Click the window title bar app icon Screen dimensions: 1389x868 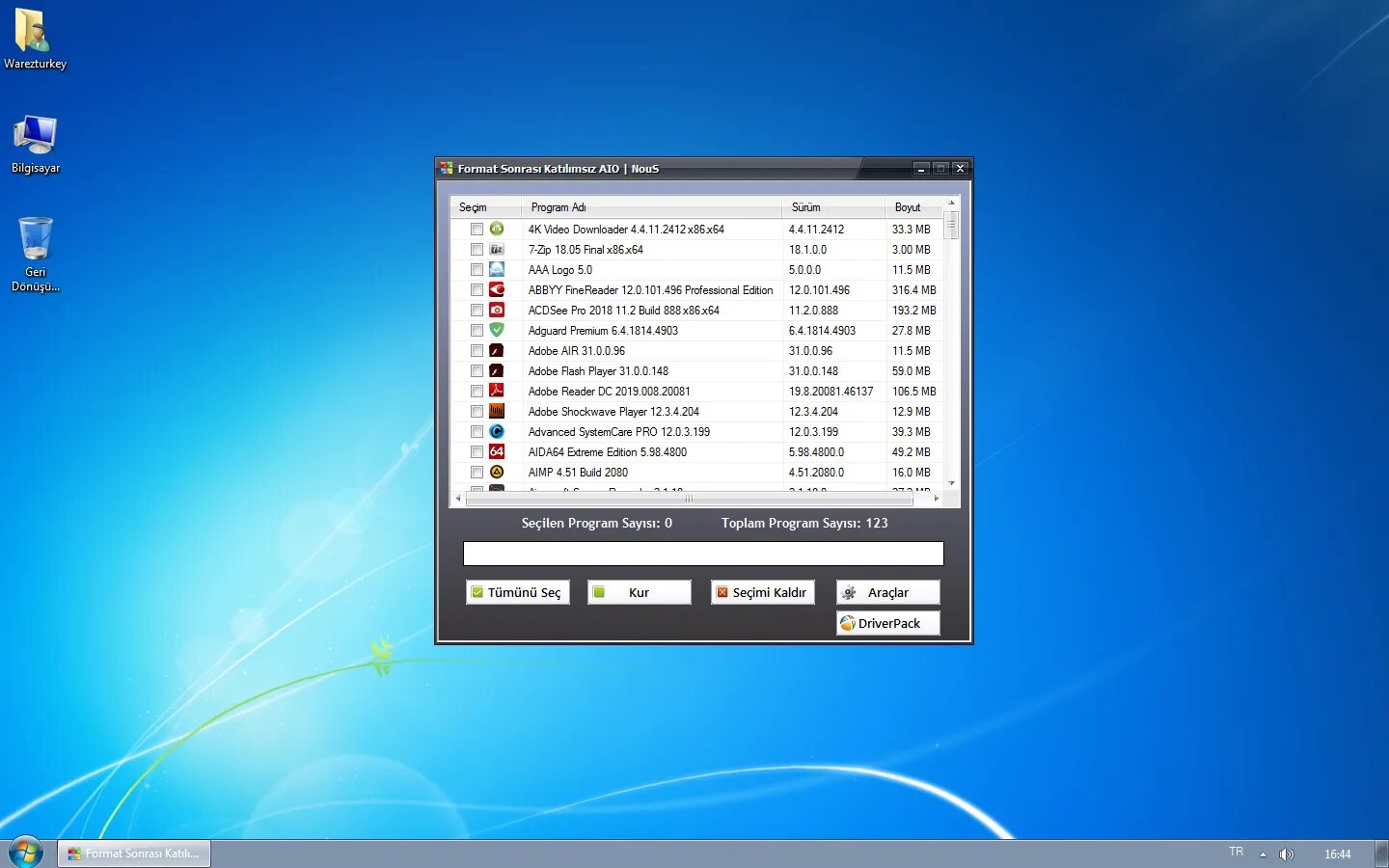click(x=447, y=168)
